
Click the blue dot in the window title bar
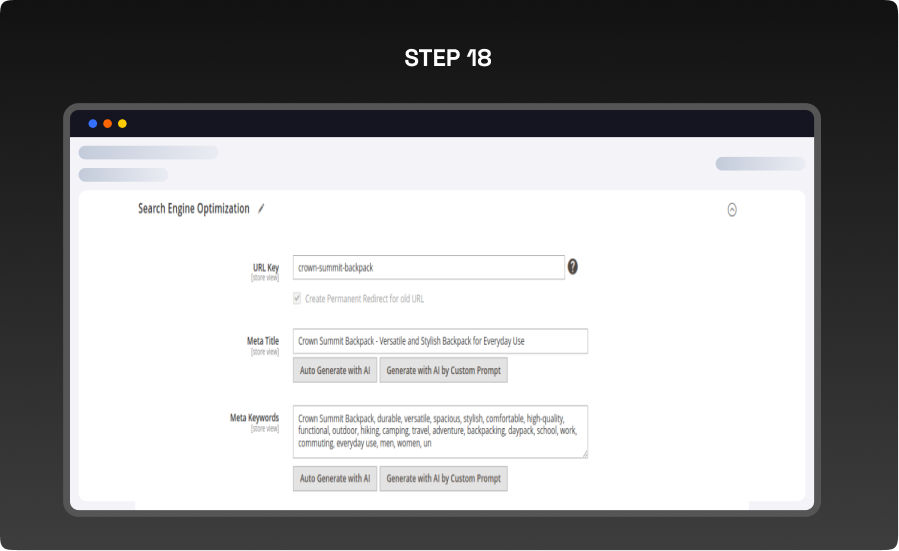click(x=93, y=124)
